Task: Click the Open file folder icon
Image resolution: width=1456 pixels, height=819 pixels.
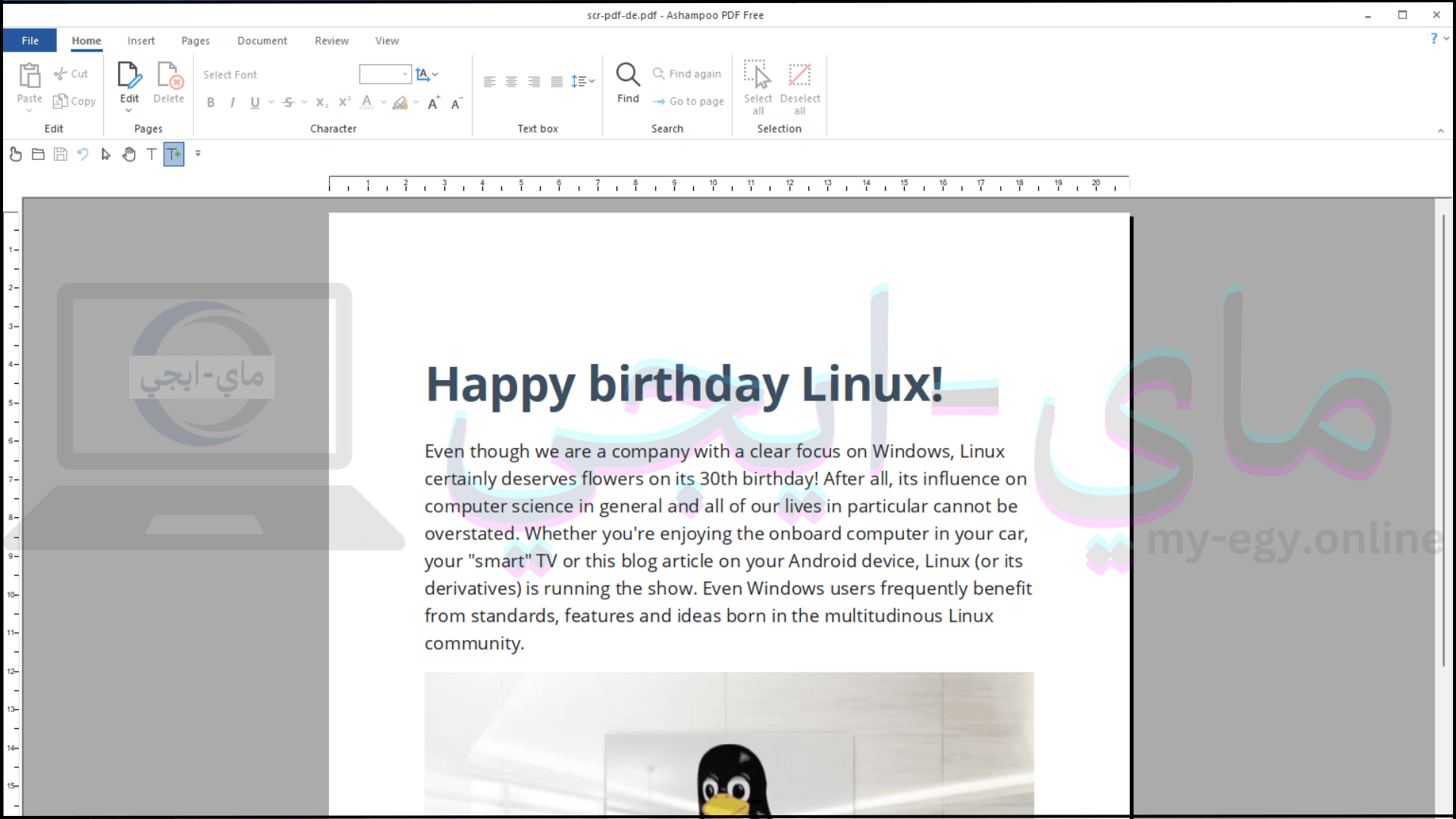Action: tap(38, 154)
